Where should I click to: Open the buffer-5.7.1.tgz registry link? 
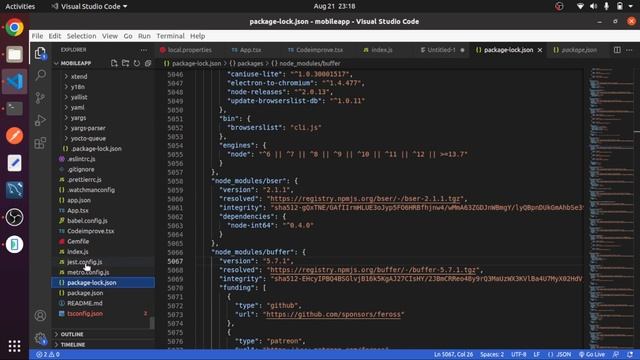pyautogui.click(x=373, y=270)
